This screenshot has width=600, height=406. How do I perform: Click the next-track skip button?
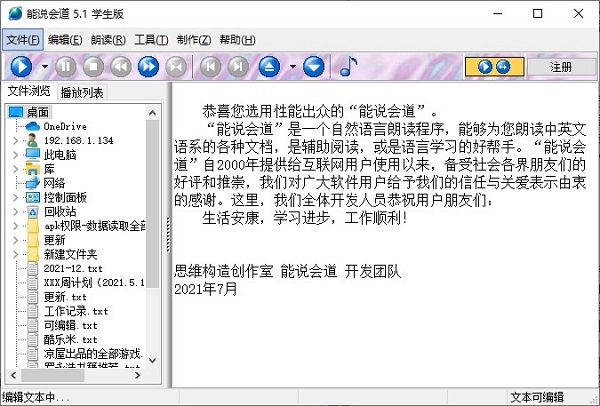coord(238,67)
